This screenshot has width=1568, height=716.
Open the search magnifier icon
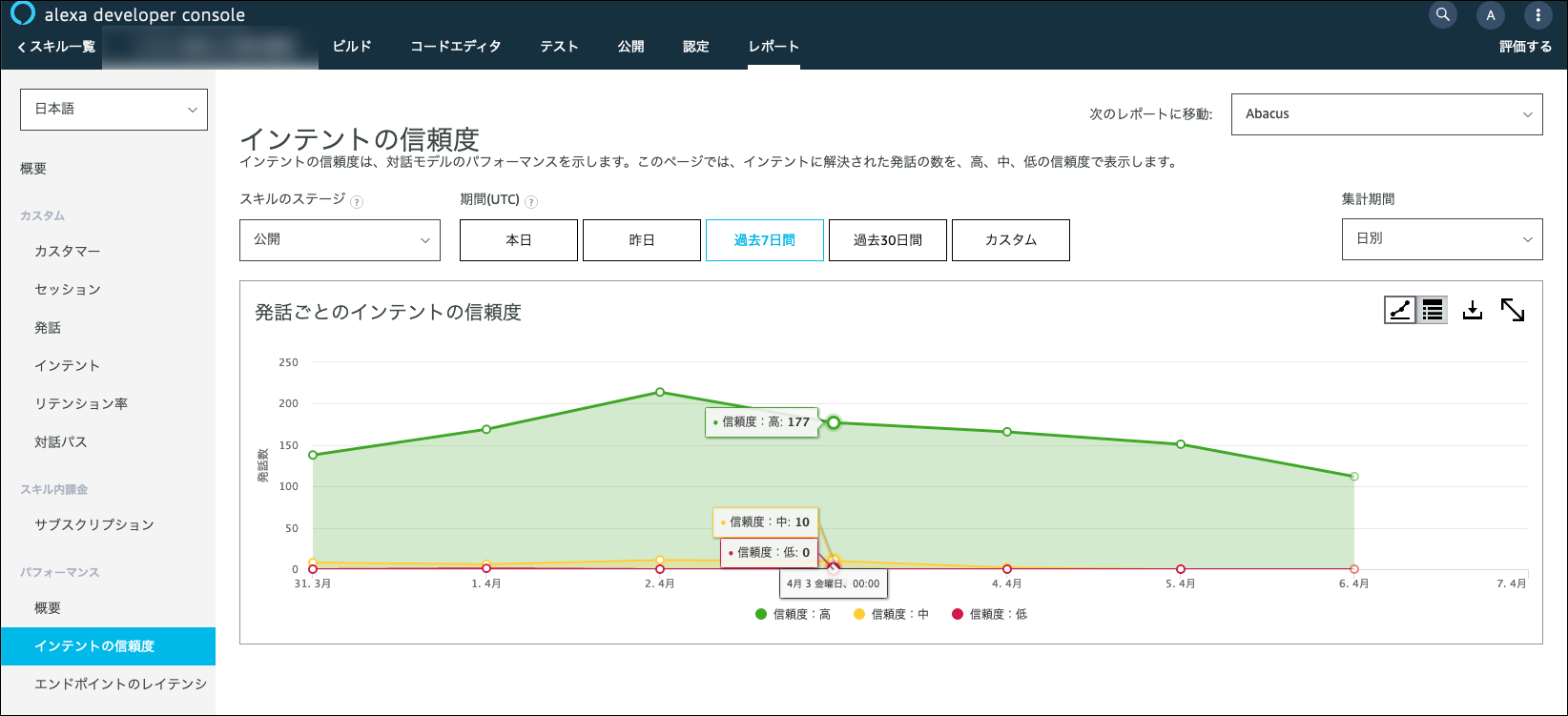point(1443,15)
